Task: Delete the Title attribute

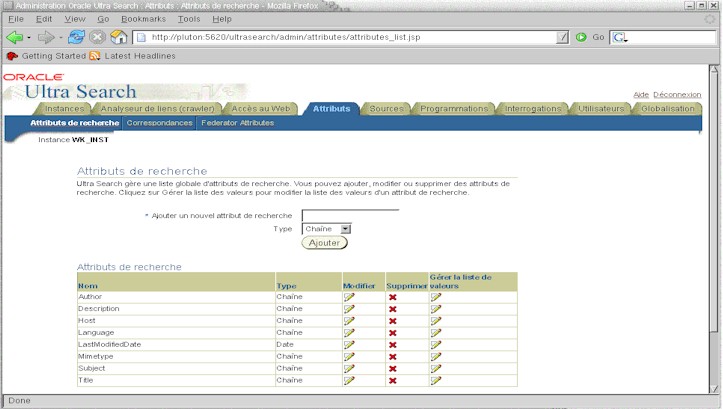Action: 392,381
